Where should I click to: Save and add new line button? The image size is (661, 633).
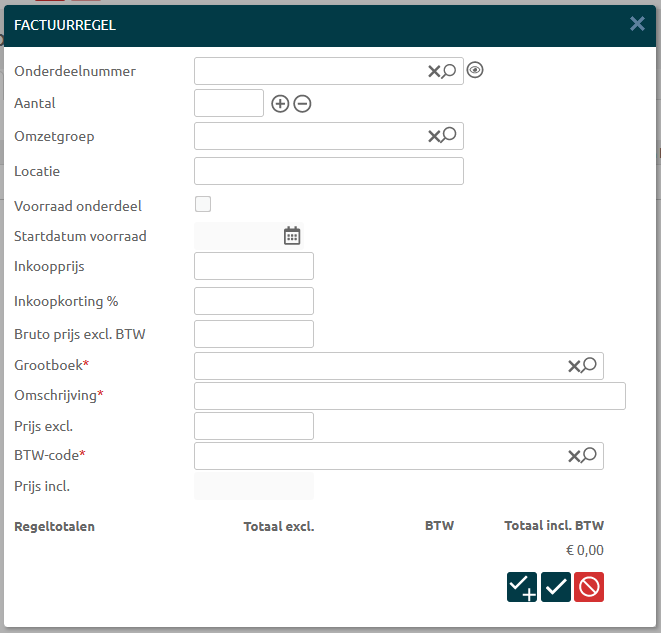pyautogui.click(x=522, y=587)
